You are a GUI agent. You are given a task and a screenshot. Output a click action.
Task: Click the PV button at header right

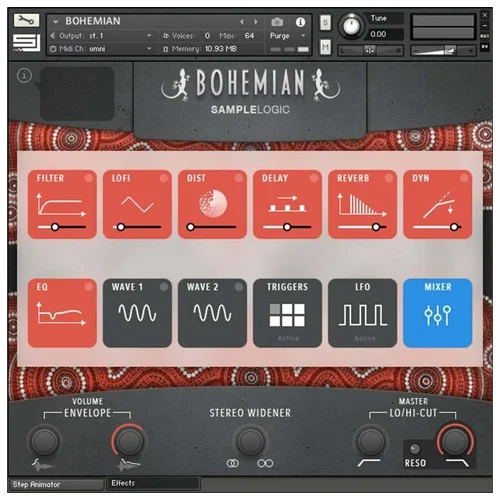pos(485,47)
